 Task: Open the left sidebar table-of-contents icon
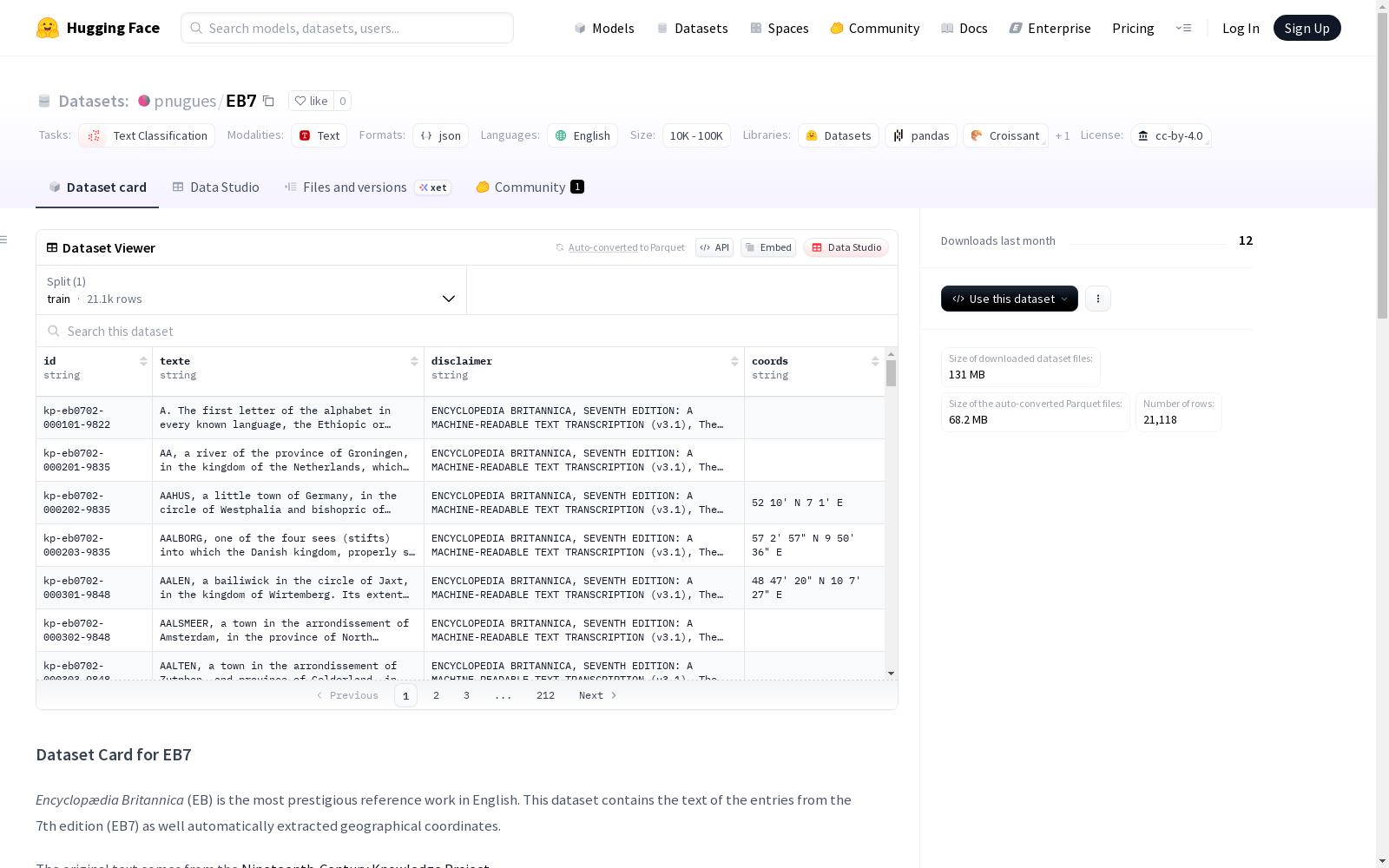[4, 240]
